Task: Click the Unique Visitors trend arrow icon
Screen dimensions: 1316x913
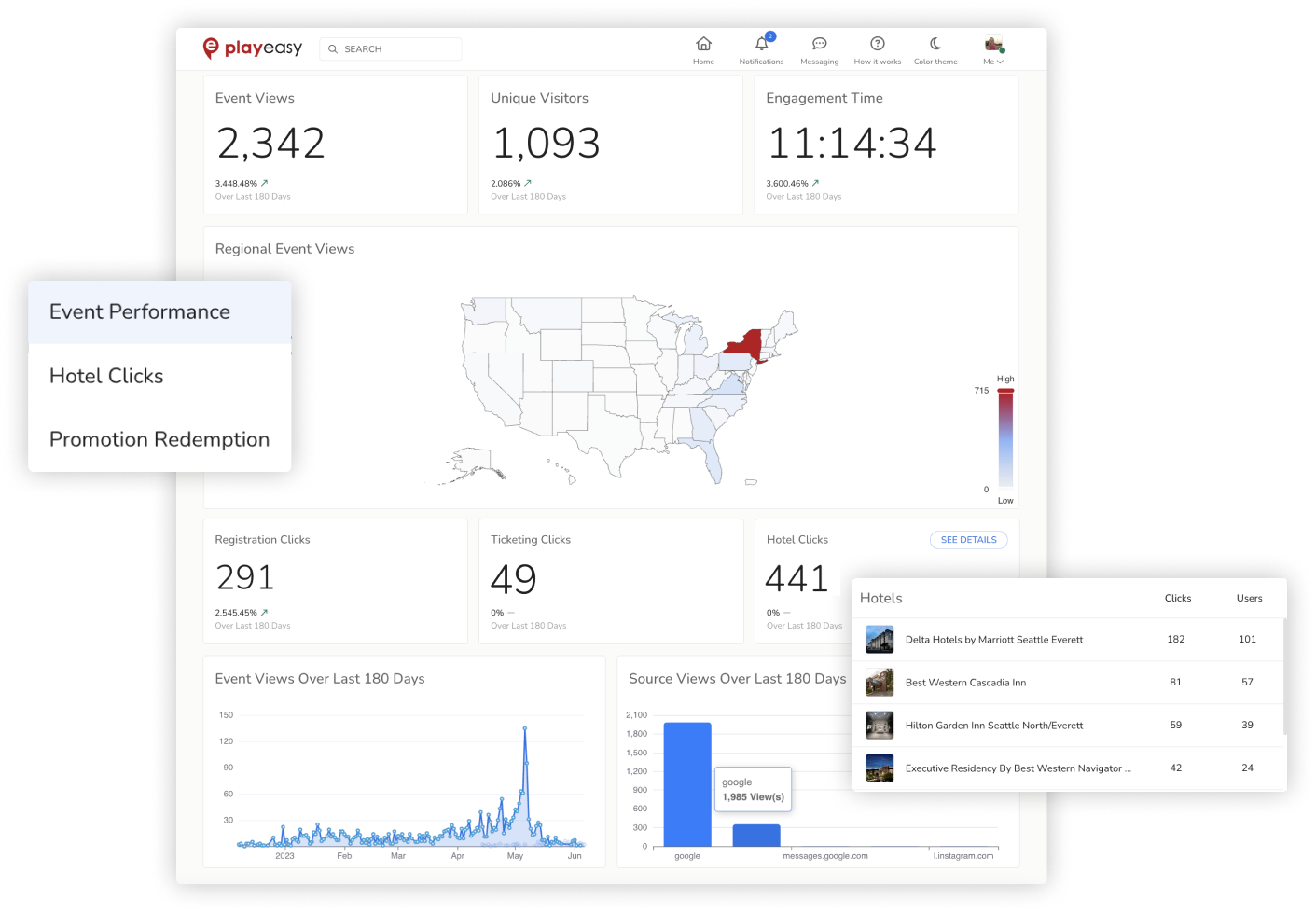Action: [x=528, y=184]
